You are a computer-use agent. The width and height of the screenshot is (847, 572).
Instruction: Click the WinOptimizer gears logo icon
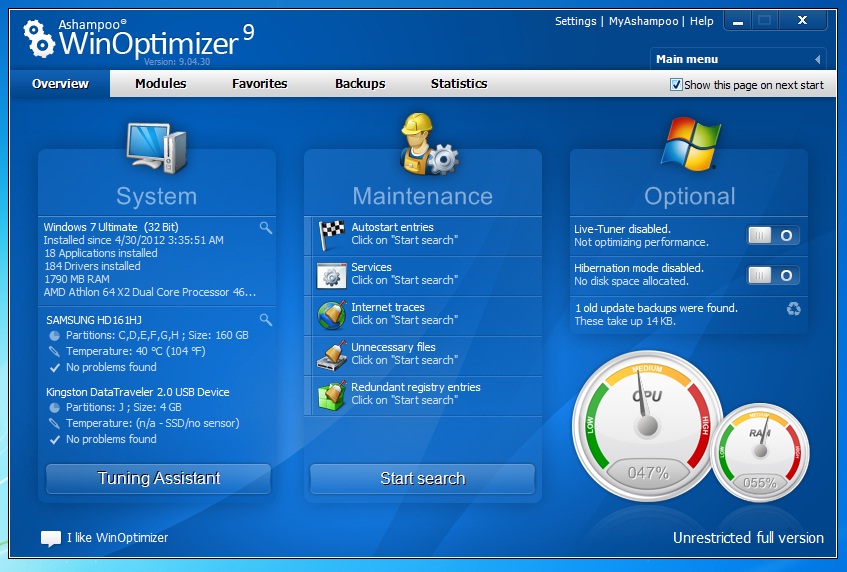pos(38,38)
